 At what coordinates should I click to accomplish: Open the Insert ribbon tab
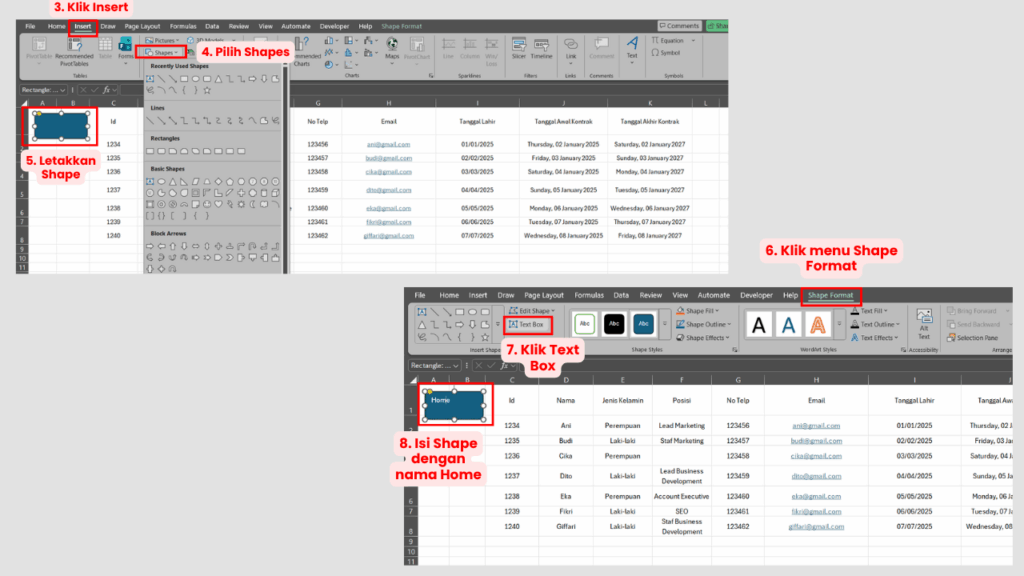[82, 26]
